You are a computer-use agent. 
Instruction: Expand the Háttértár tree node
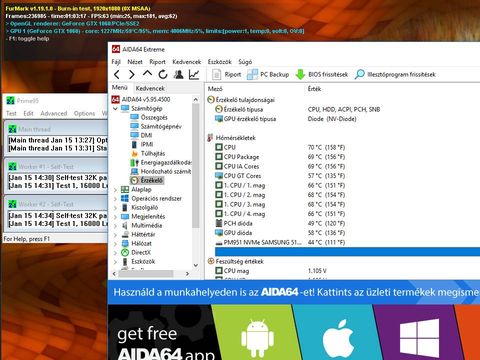(x=115, y=235)
